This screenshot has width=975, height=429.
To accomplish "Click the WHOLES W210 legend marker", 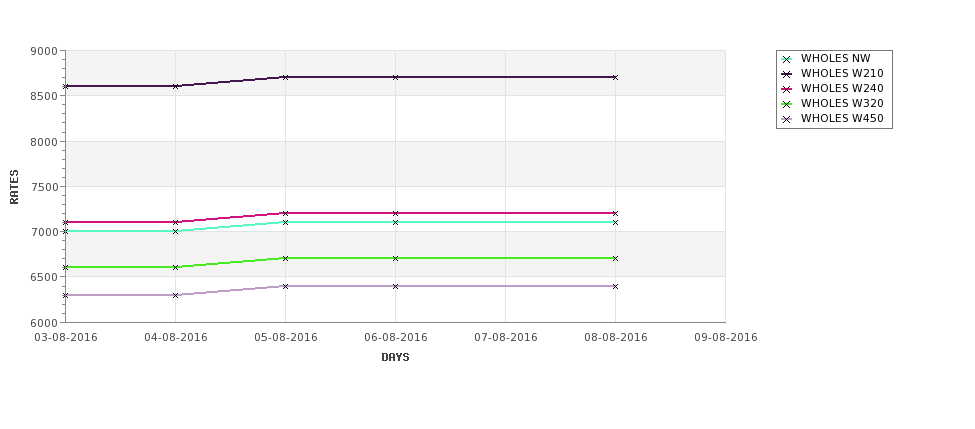I will tap(787, 75).
